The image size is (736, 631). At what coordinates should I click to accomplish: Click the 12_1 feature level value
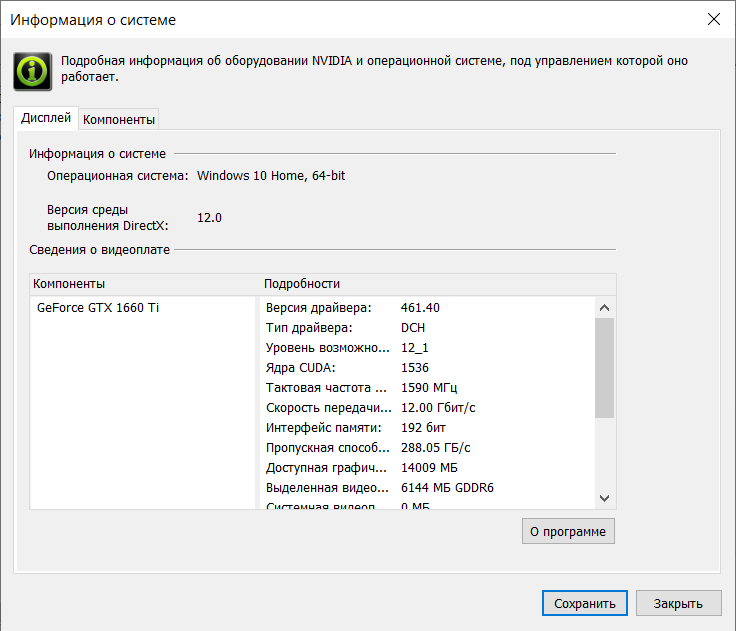coord(414,348)
